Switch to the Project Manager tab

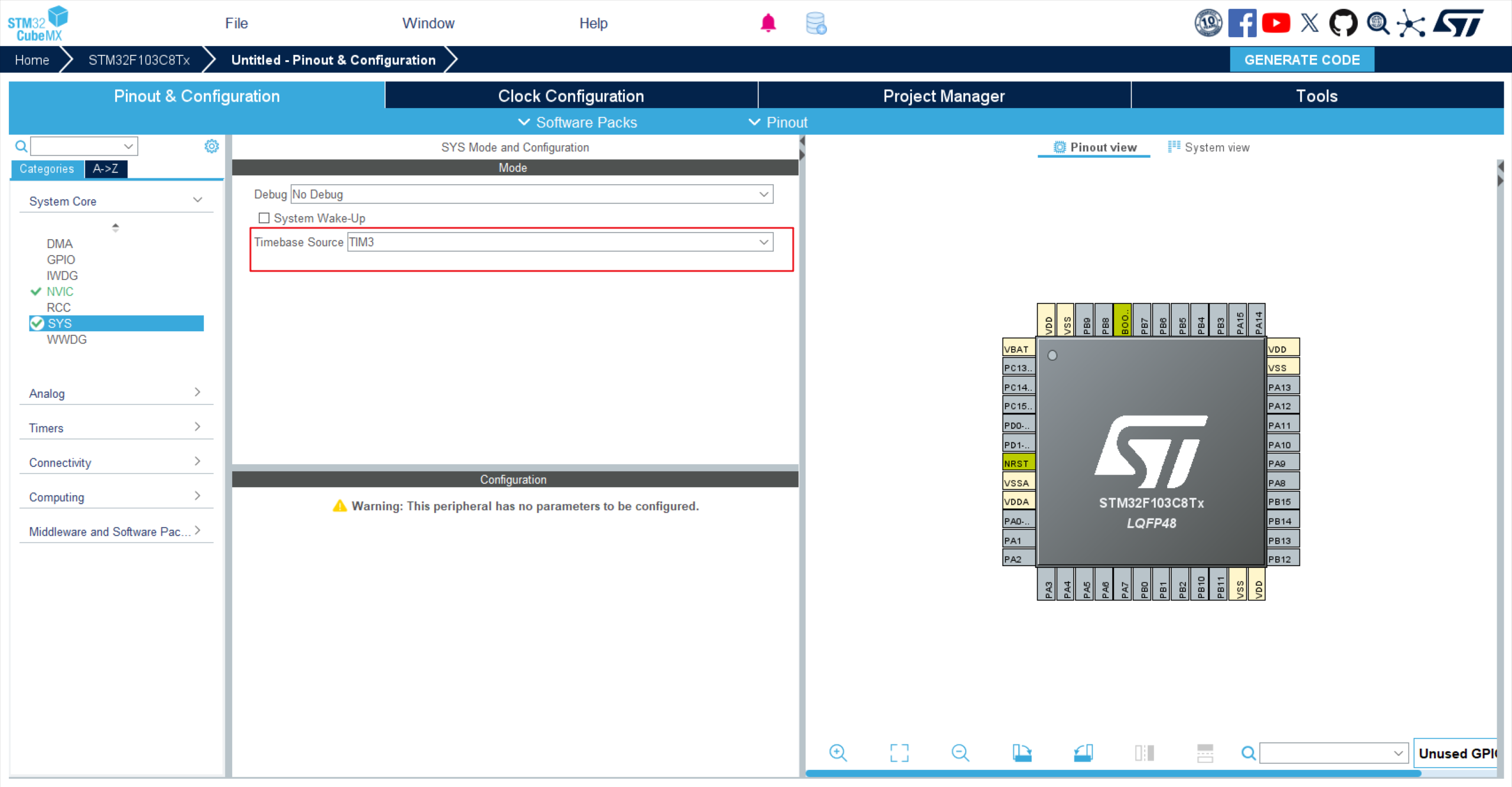click(944, 96)
